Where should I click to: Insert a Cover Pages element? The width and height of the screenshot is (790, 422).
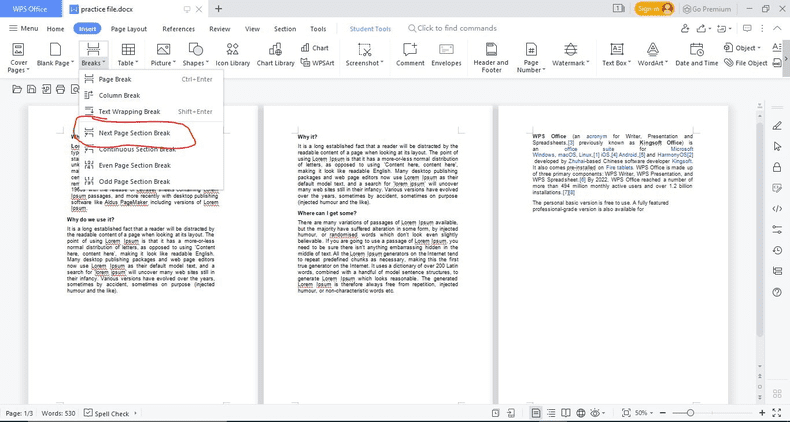click(19, 57)
